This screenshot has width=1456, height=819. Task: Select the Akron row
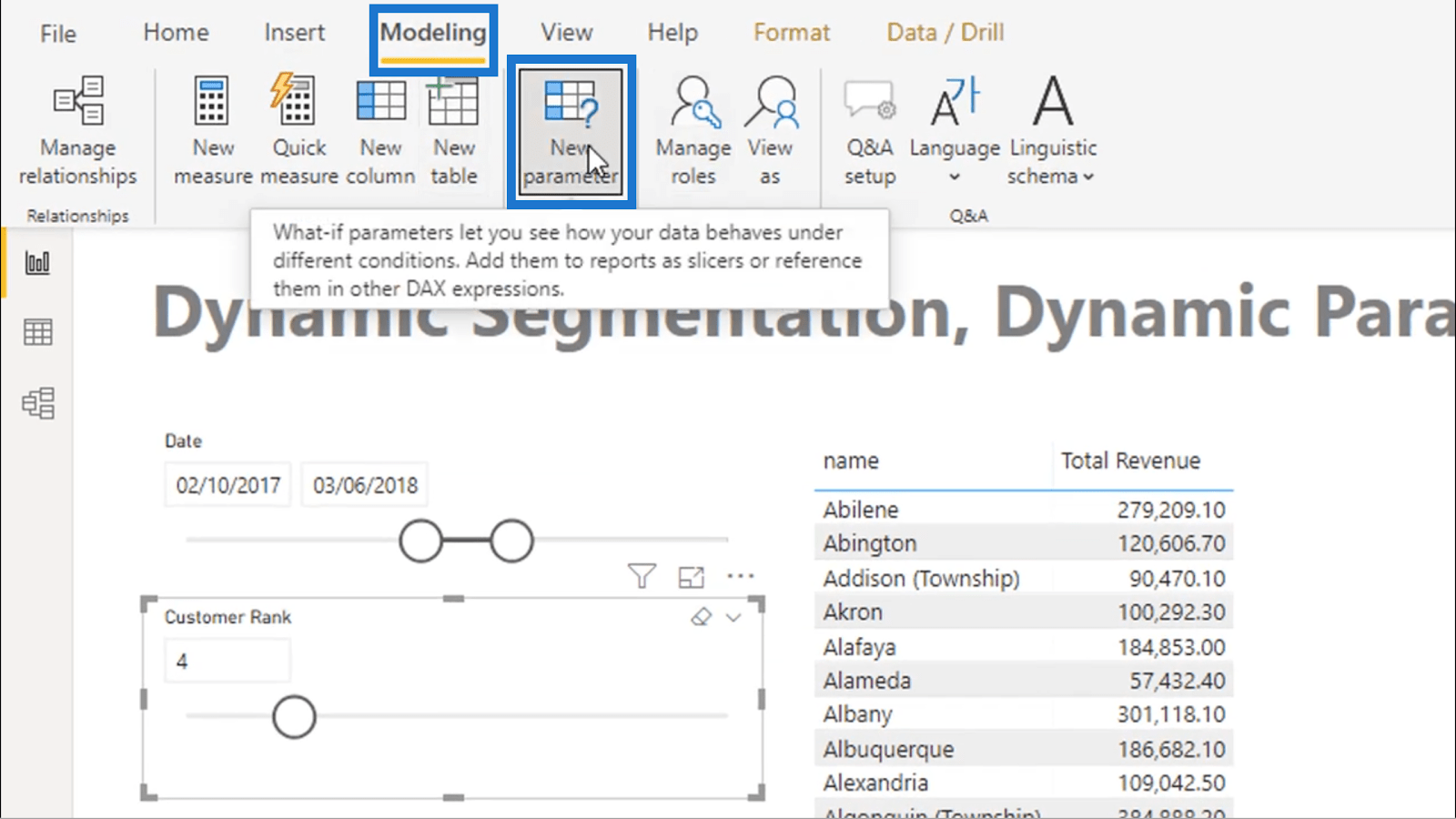pyautogui.click(x=1024, y=612)
